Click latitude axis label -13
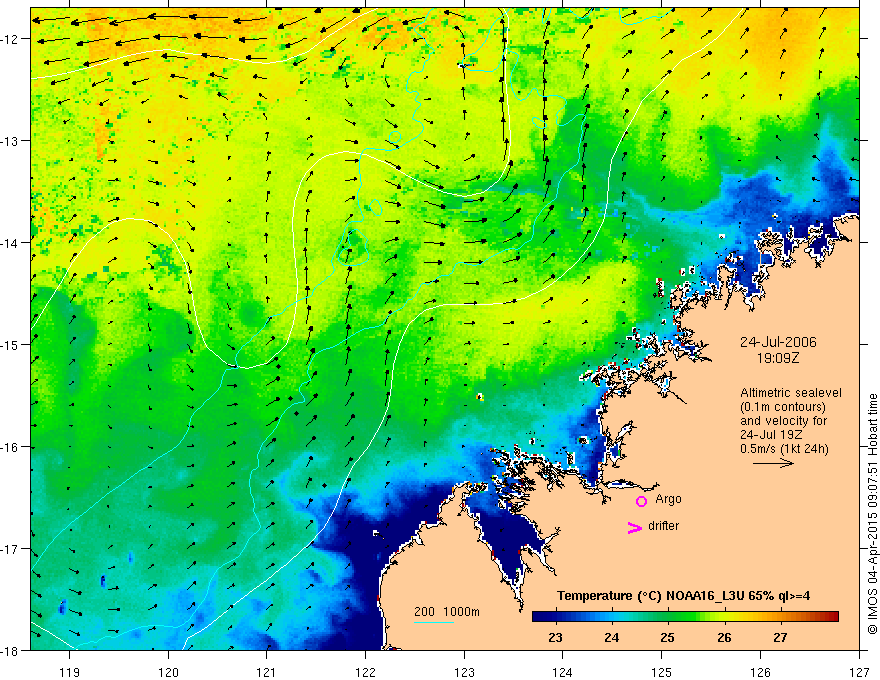The image size is (880, 680). tap(10, 141)
